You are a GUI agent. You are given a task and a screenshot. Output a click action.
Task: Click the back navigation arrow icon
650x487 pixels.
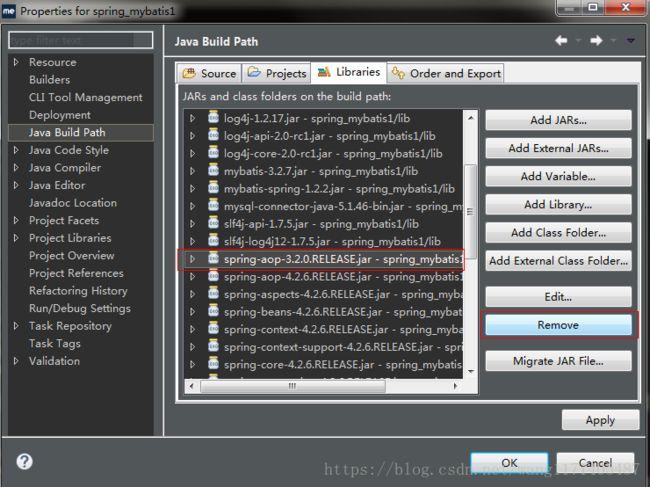pos(561,41)
